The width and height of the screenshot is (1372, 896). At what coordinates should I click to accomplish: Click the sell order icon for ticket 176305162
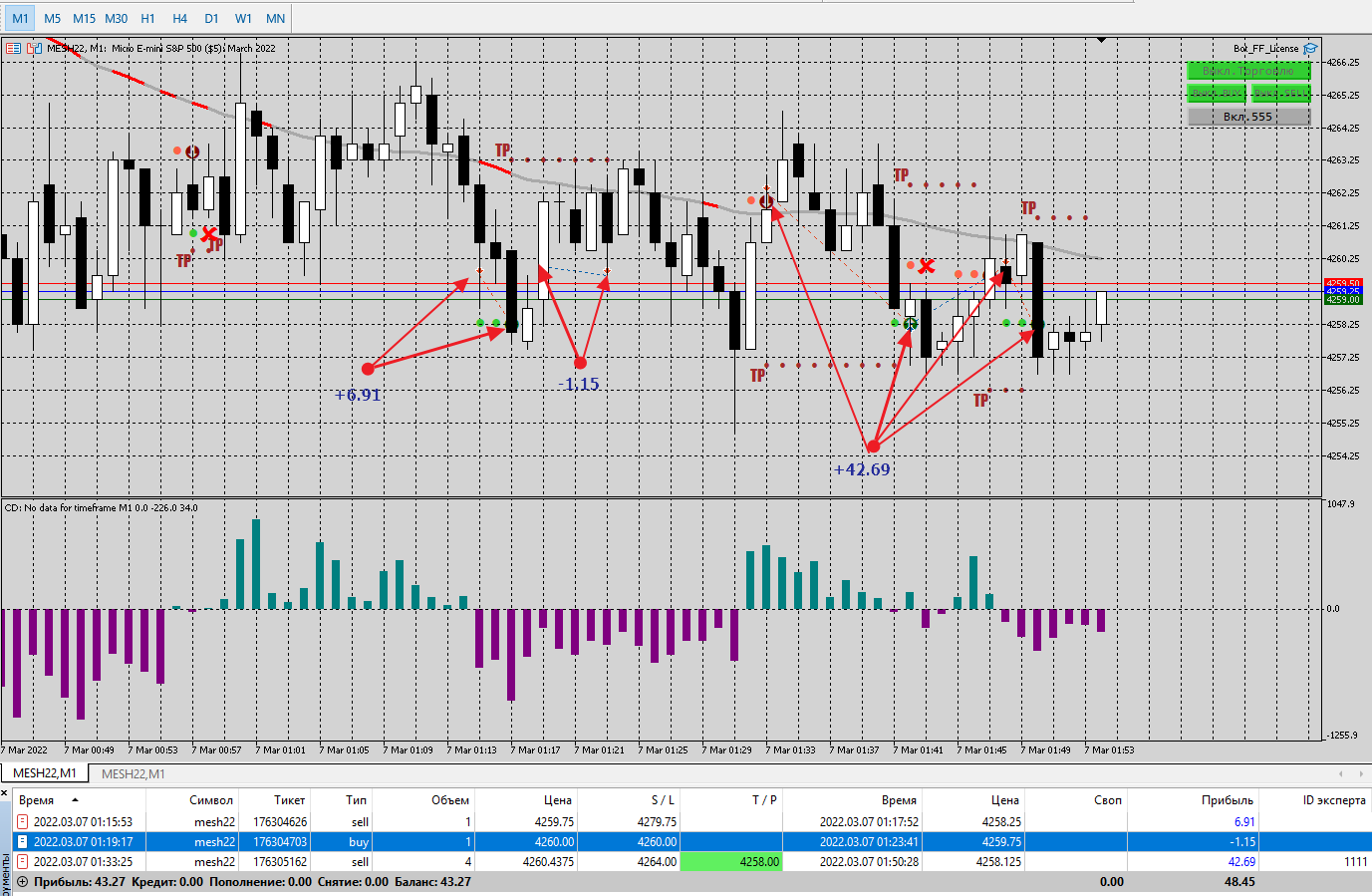22,861
